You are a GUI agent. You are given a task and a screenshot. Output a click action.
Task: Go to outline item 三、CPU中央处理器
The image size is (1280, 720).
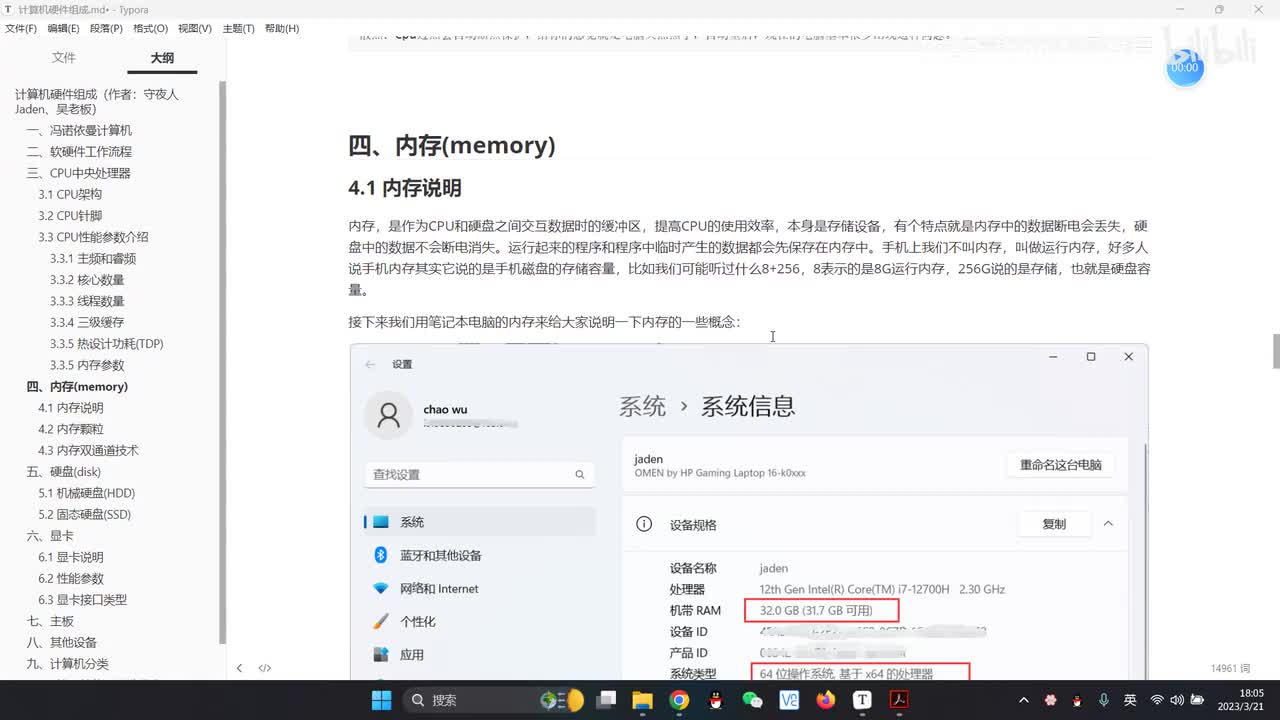pyautogui.click(x=78, y=173)
